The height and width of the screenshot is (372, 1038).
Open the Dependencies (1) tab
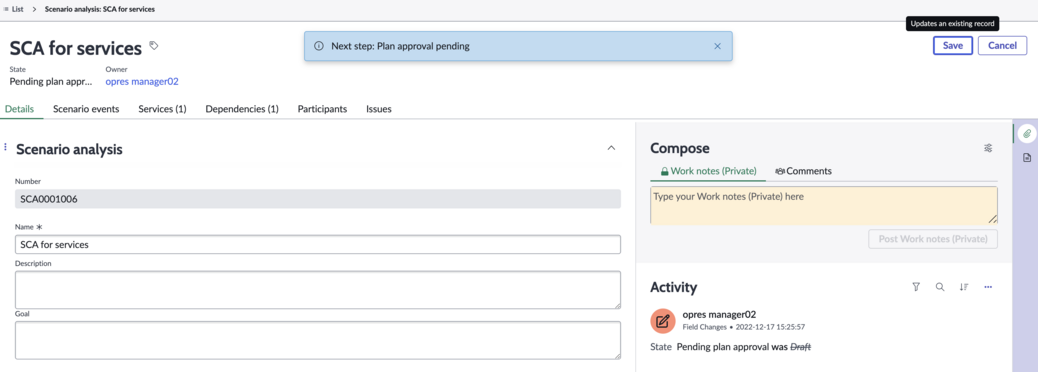[242, 109]
